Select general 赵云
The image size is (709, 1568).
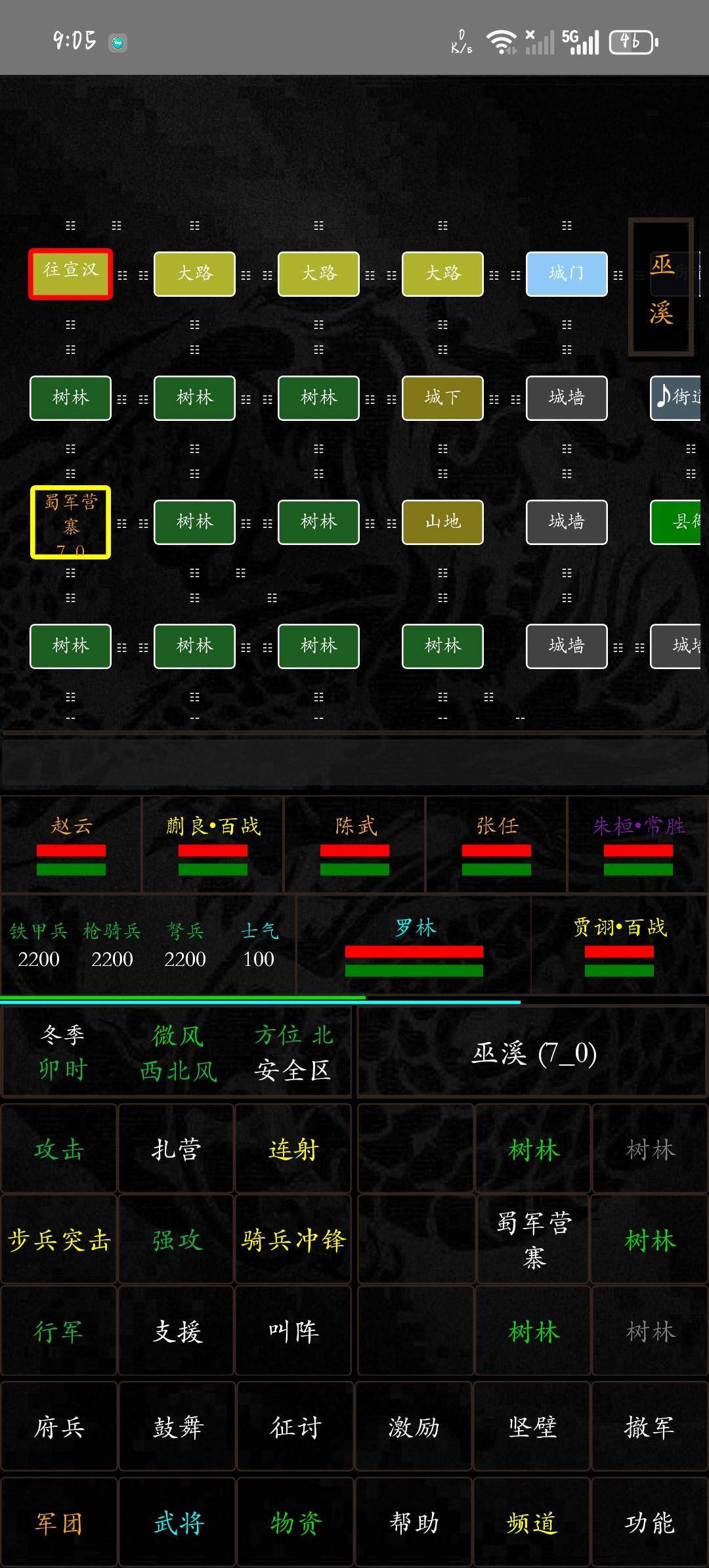[71, 843]
